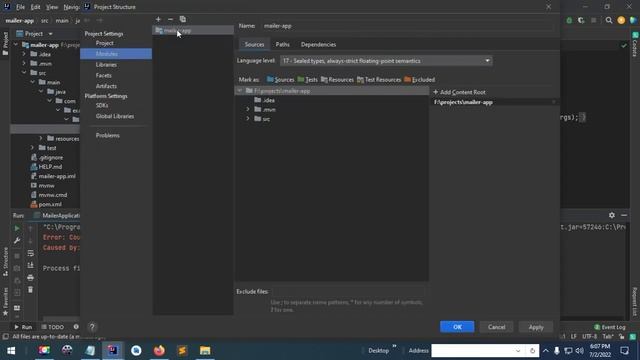Select SDKs under Platform Settings
Screen dimensions: 640x360
click(x=102, y=105)
